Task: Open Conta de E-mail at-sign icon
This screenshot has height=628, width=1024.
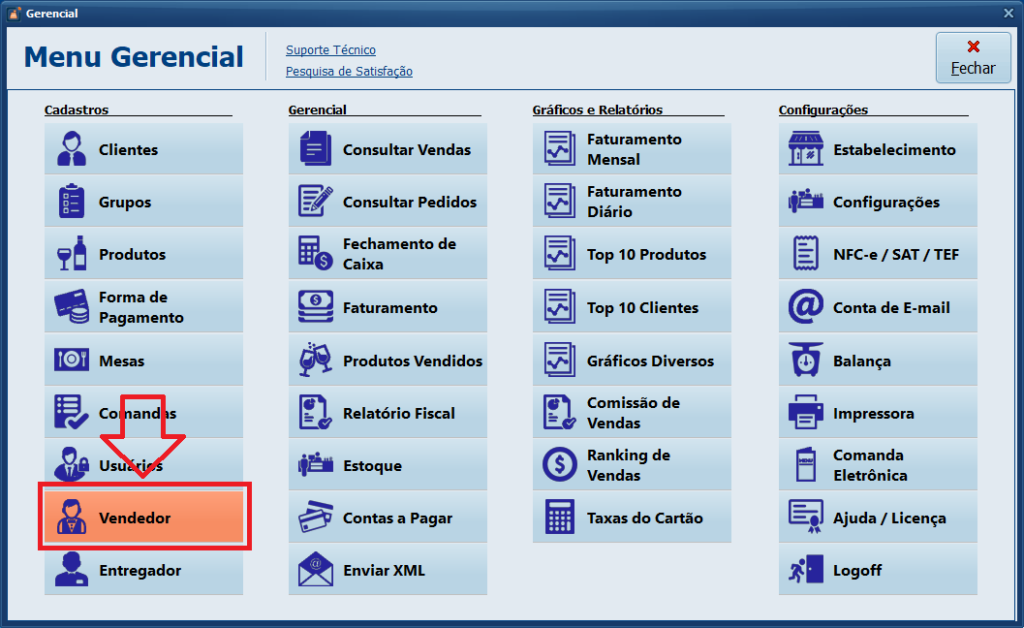Action: (805, 307)
